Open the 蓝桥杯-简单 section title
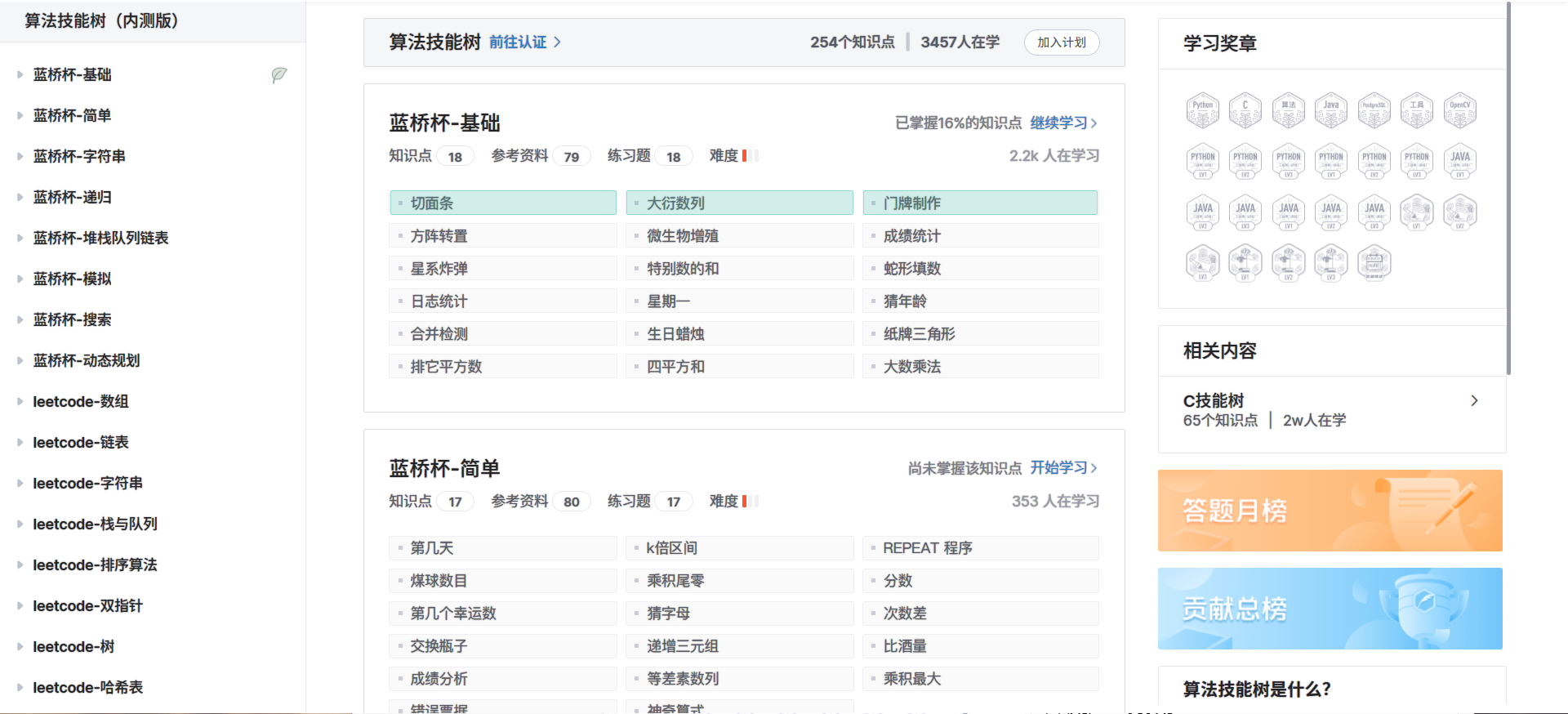1568x714 pixels. click(x=444, y=468)
